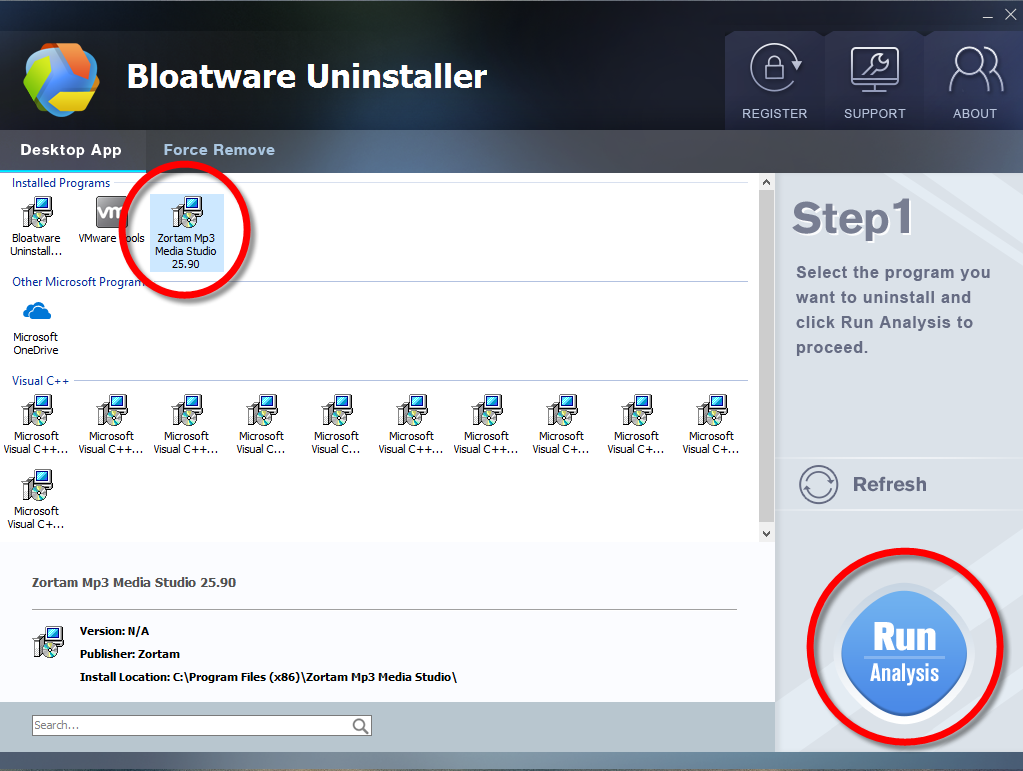
Task: Refresh the installed programs list
Action: pos(863,485)
